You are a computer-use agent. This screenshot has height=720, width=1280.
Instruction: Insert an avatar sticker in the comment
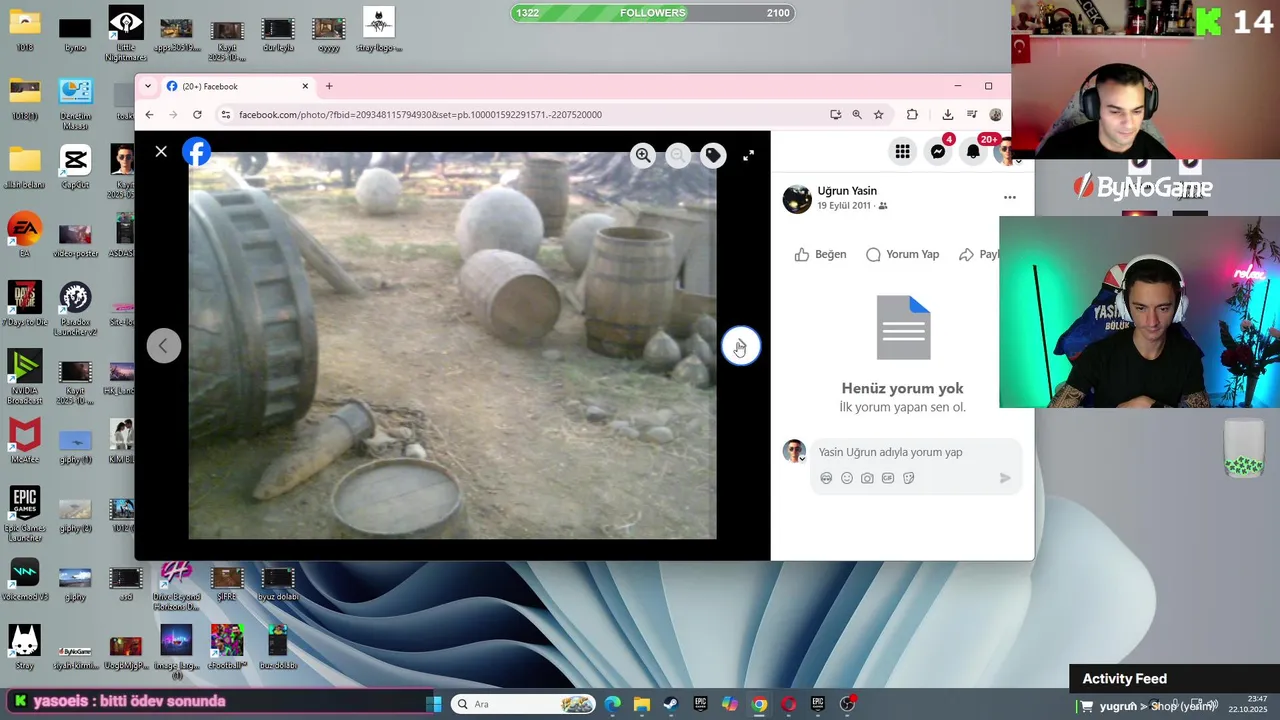coord(826,478)
